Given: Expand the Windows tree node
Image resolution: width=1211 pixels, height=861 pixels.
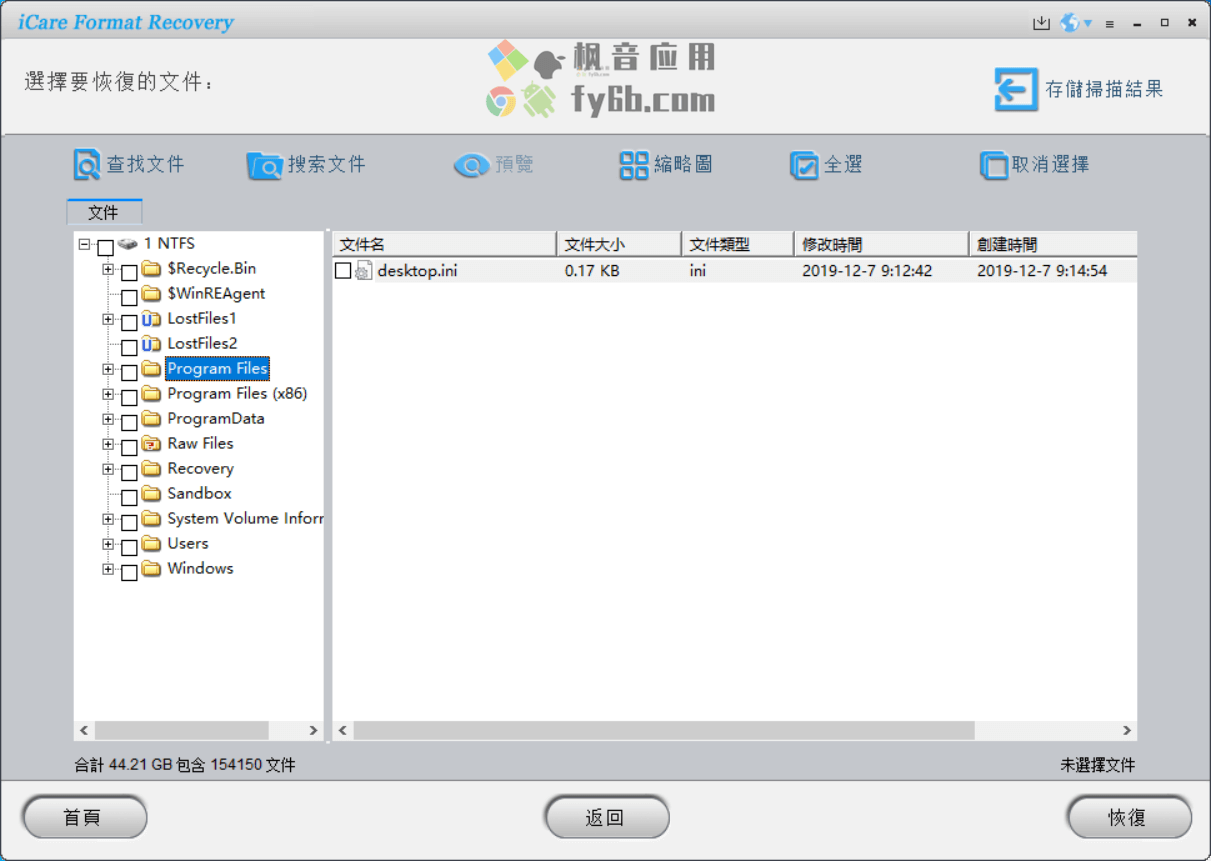Looking at the screenshot, I should coord(108,569).
